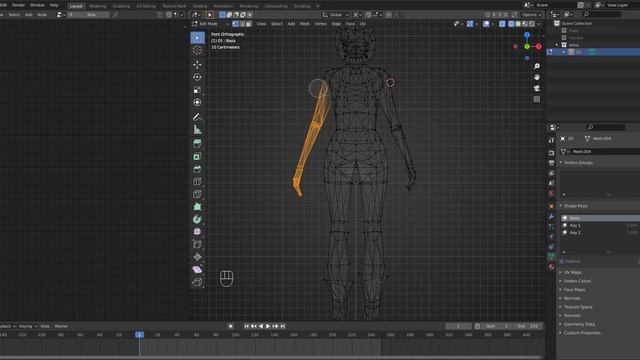Screen dimensions: 640x360
Task: Pick the Measure tool
Action: 197,130
